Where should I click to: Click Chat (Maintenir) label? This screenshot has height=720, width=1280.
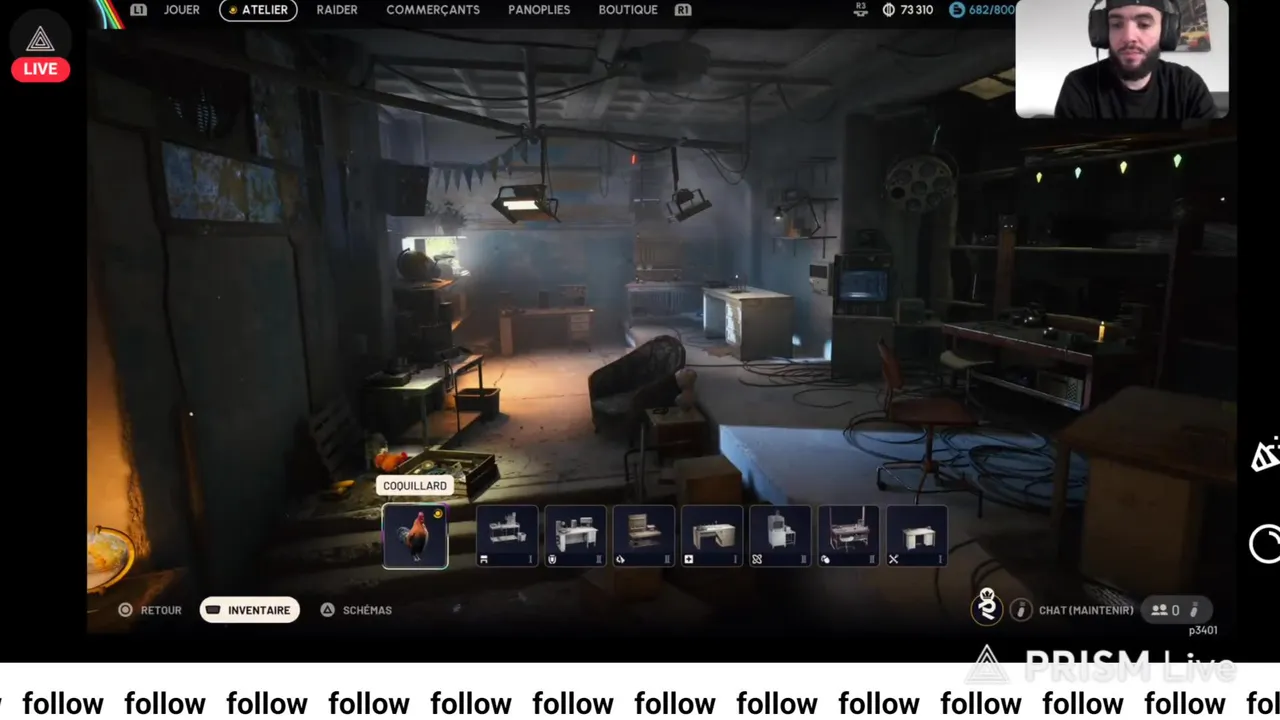1086,610
